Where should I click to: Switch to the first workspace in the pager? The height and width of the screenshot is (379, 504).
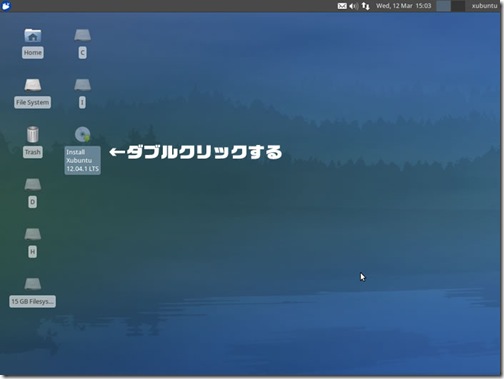coord(443,6)
